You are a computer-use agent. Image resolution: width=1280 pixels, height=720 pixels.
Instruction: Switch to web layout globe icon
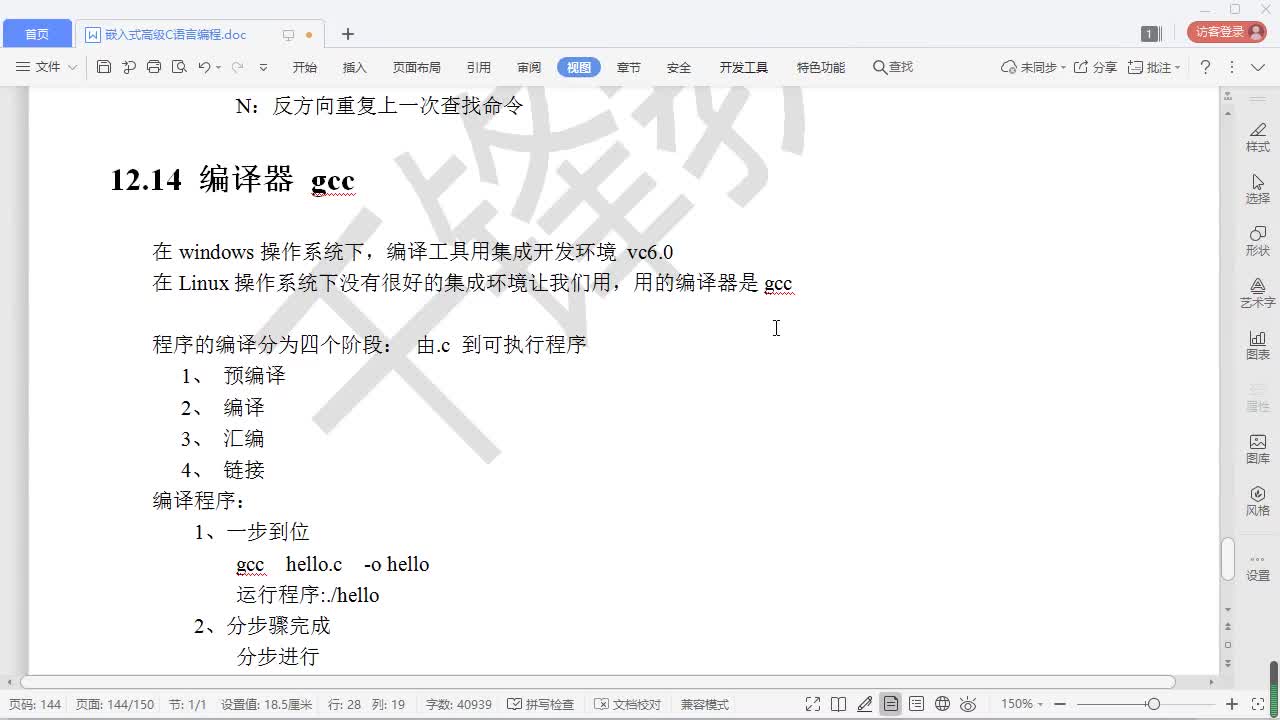click(x=942, y=704)
